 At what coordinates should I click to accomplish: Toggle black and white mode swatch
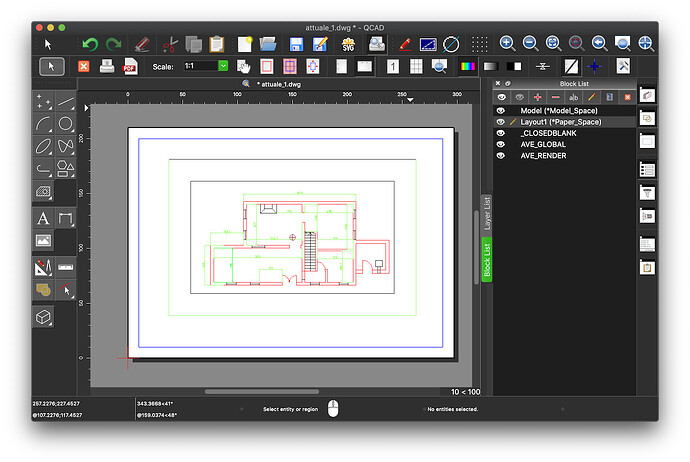514,66
